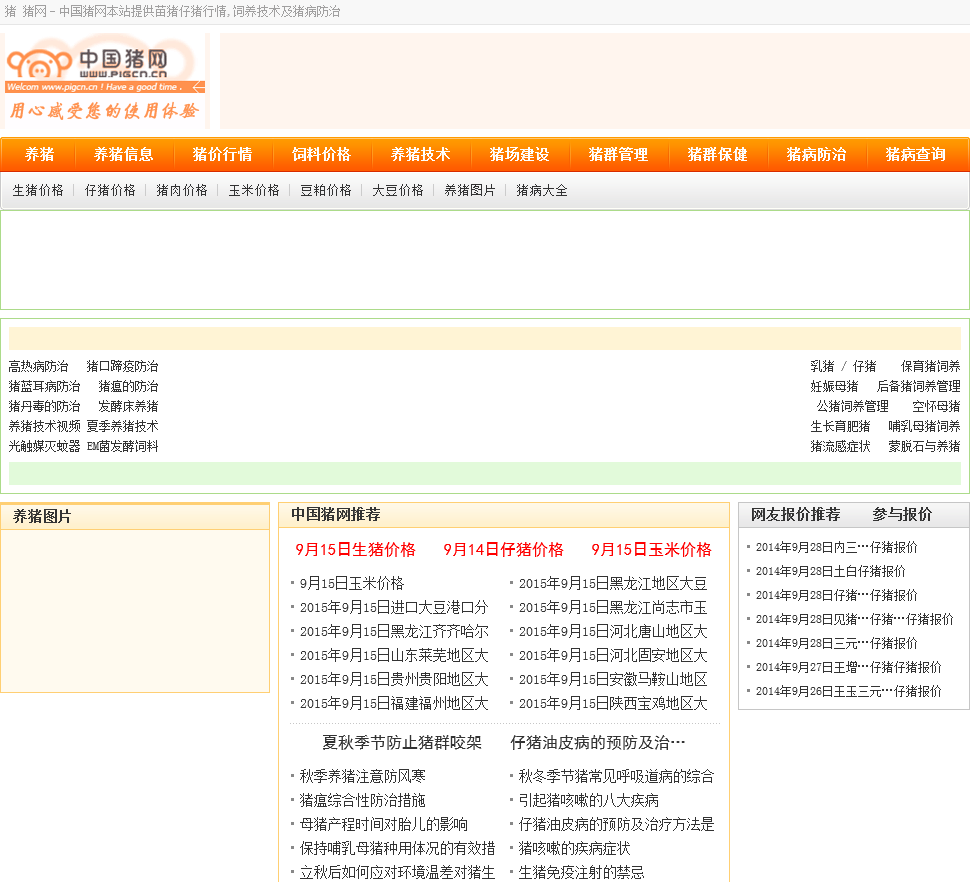Open the 光触媒灭蚊器 link
Image resolution: width=970 pixels, height=882 pixels.
[x=44, y=446]
